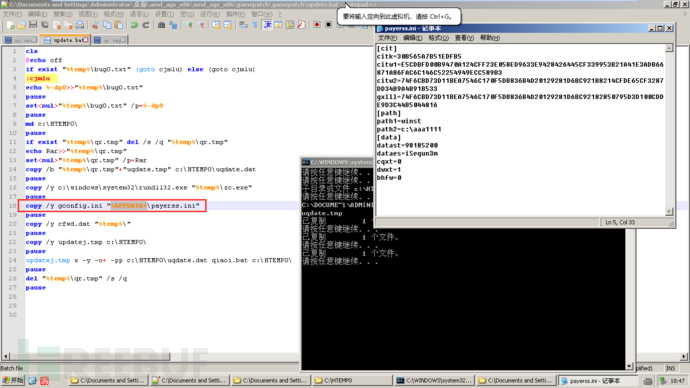Open Notepad++ 视图(V) menu

(88, 14)
